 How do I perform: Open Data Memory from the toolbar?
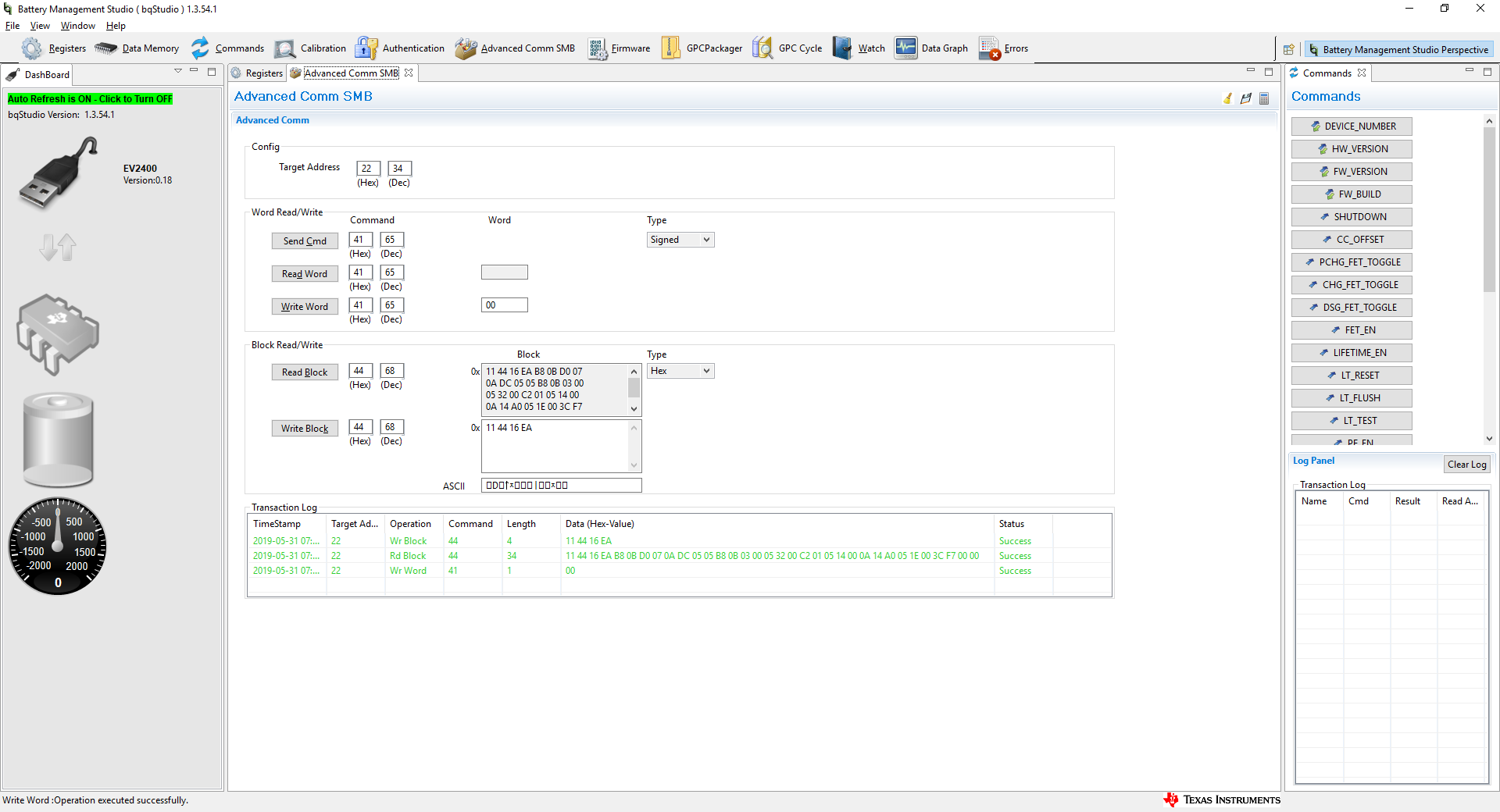tap(137, 48)
